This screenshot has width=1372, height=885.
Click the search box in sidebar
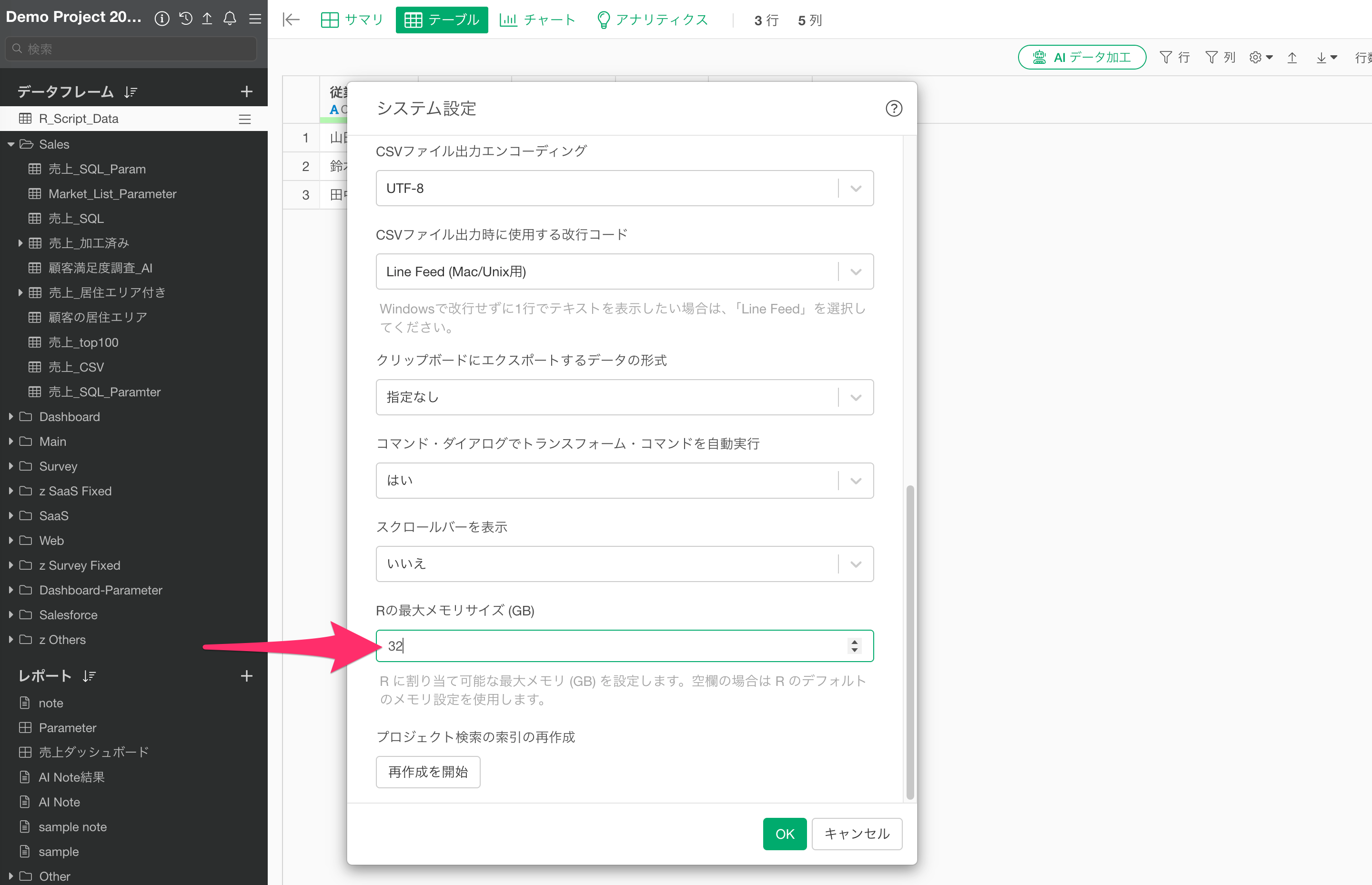(131, 49)
